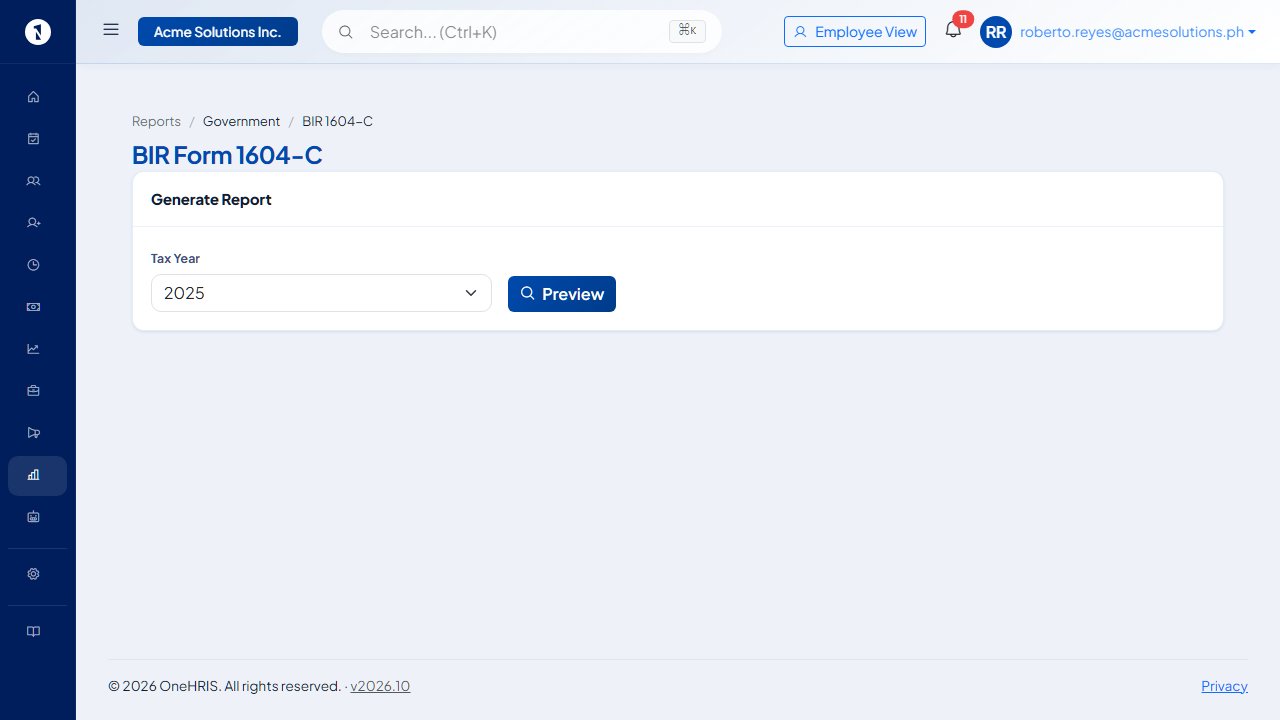Viewport: 1280px width, 720px height.
Task: Open the settings gear icon in sidebar
Action: pyautogui.click(x=33, y=574)
